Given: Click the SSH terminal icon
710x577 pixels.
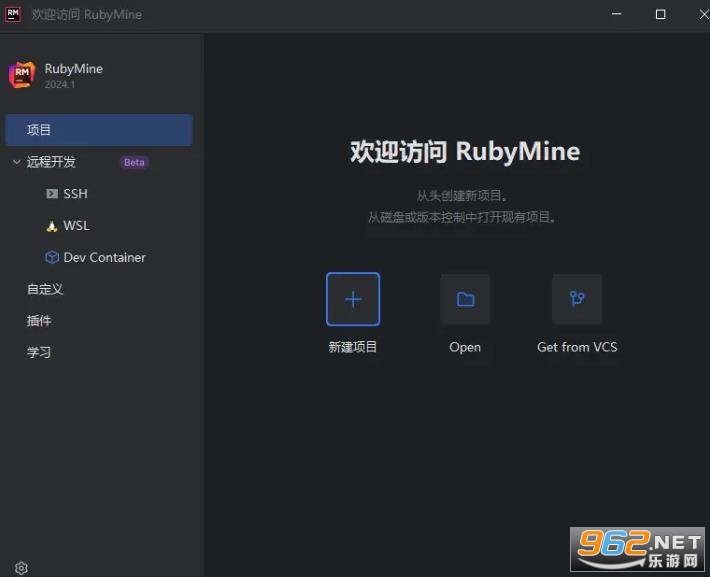Looking at the screenshot, I should pyautogui.click(x=52, y=194).
